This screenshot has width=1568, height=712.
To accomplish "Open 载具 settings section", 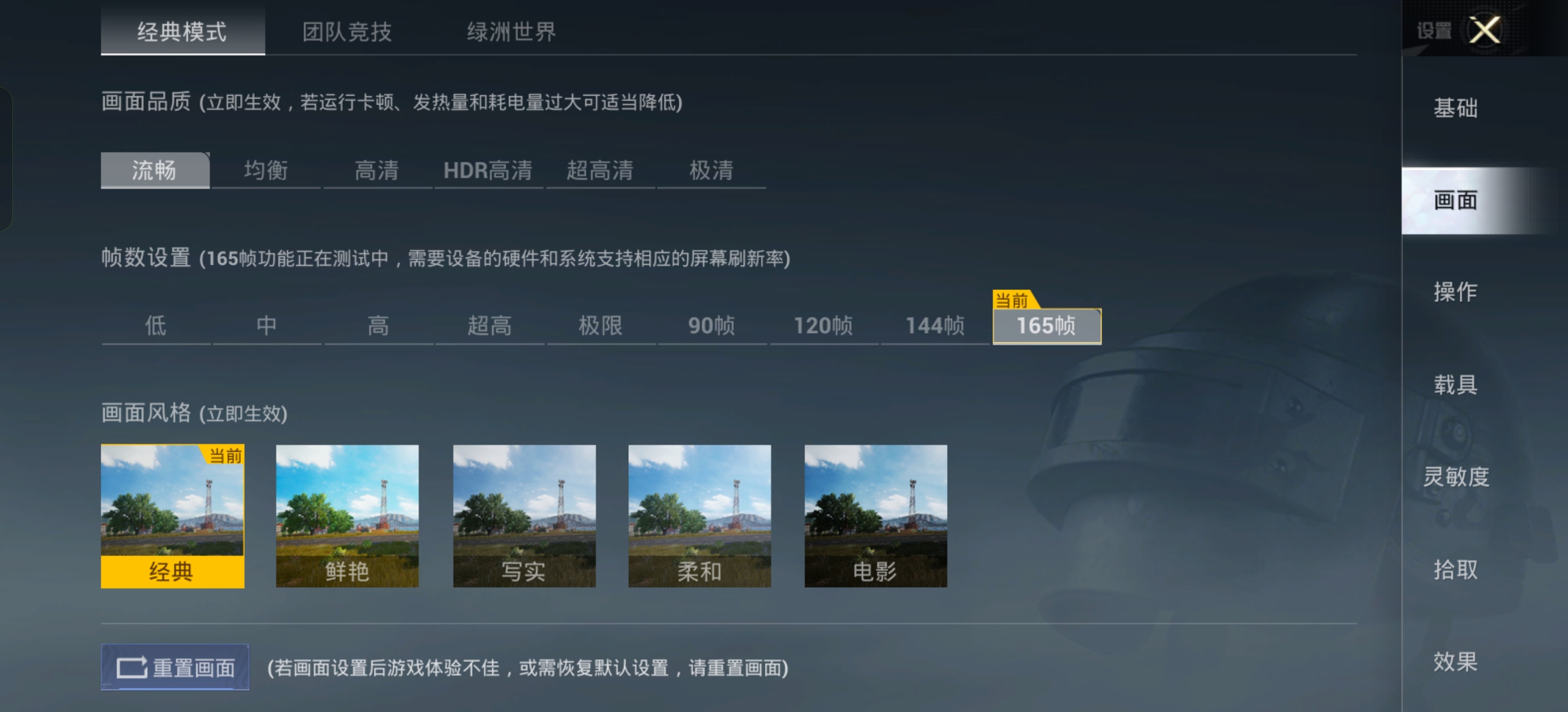I will [x=1455, y=385].
